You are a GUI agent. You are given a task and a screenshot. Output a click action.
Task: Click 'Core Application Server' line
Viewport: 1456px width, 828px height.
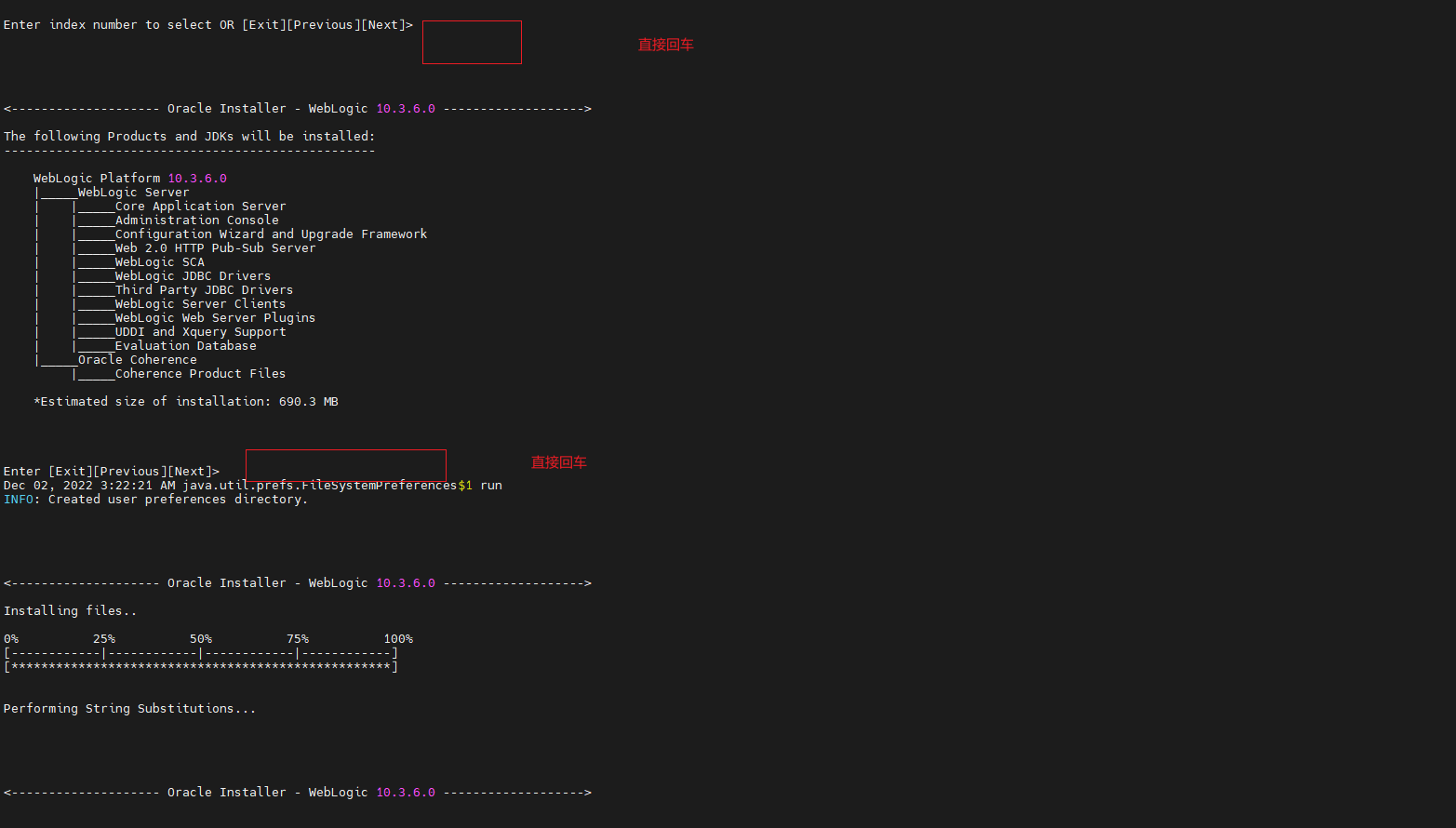click(x=200, y=206)
